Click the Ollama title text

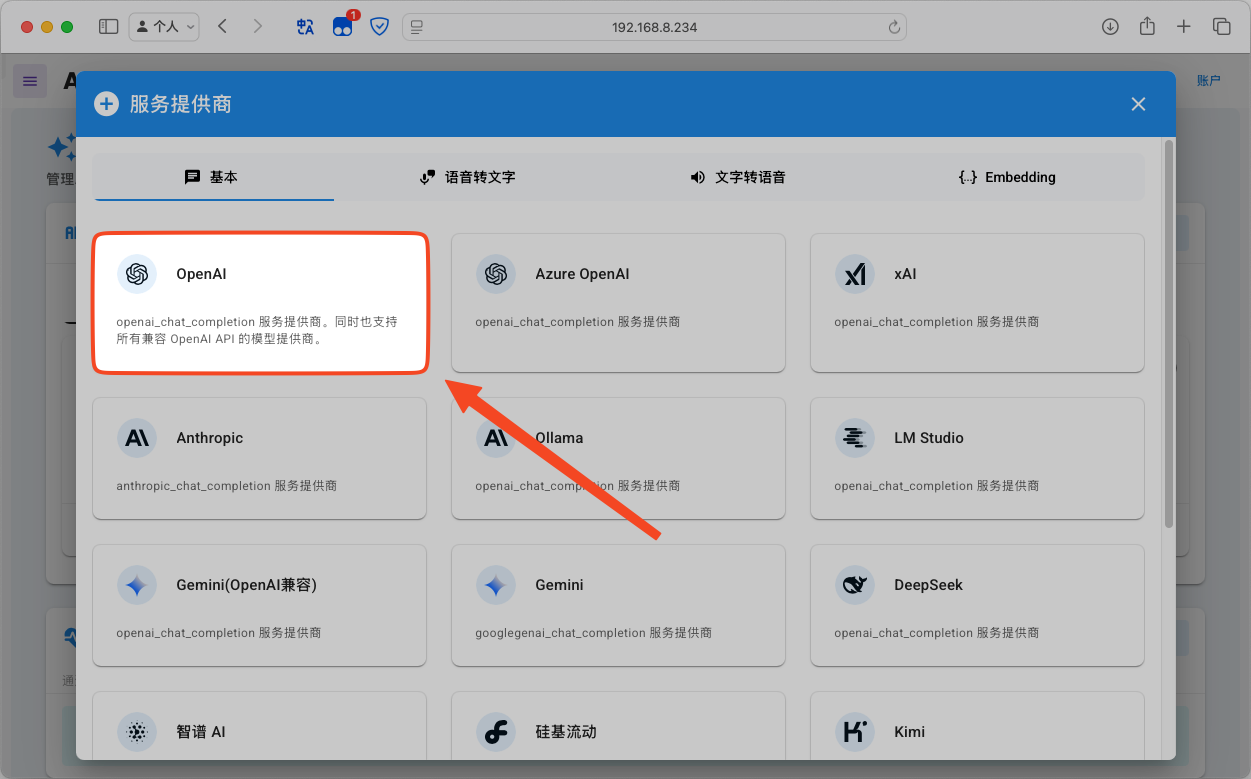(x=559, y=438)
